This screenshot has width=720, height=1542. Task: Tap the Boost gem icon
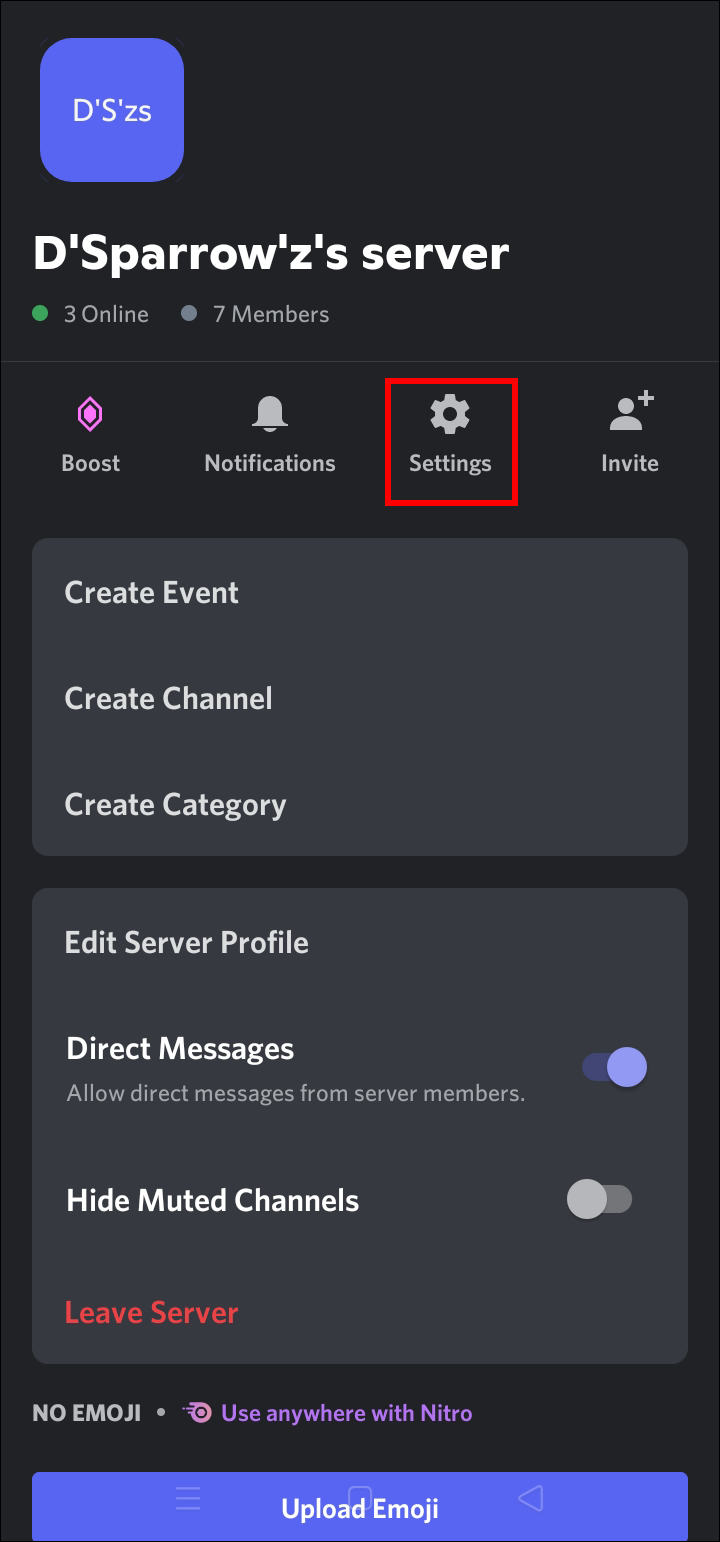(x=90, y=414)
